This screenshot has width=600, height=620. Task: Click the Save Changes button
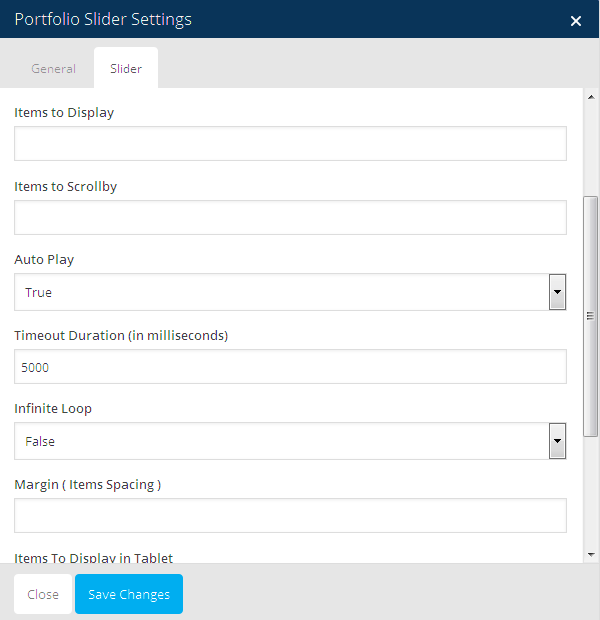(x=129, y=594)
